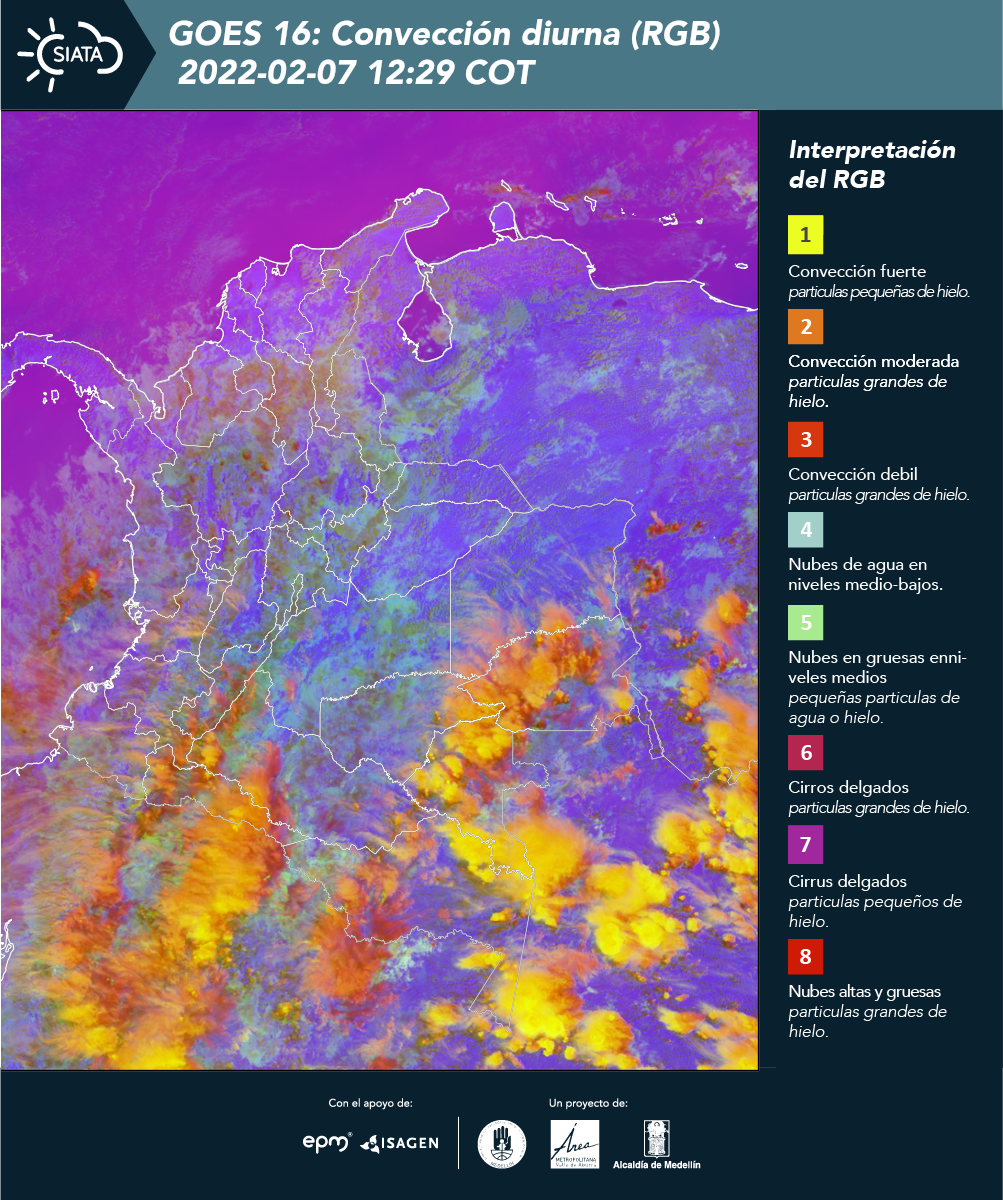The height and width of the screenshot is (1200, 1003).
Task: Click the Alcaldía de Medellín logo
Action: (657, 1145)
